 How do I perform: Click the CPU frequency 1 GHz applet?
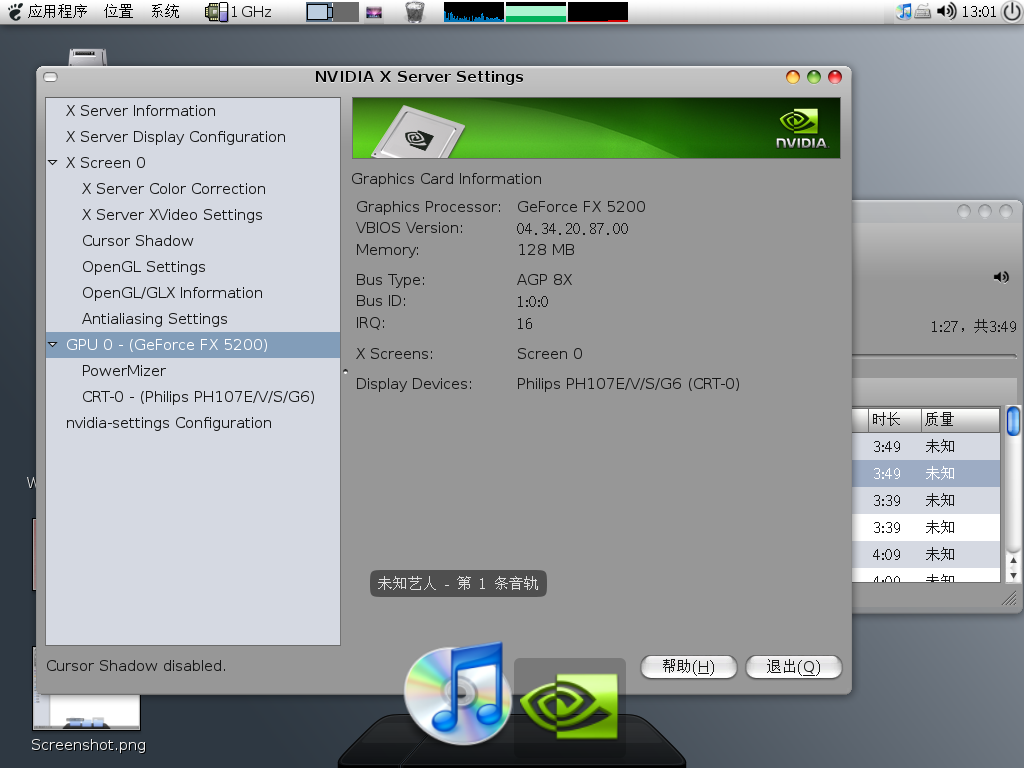coord(238,12)
